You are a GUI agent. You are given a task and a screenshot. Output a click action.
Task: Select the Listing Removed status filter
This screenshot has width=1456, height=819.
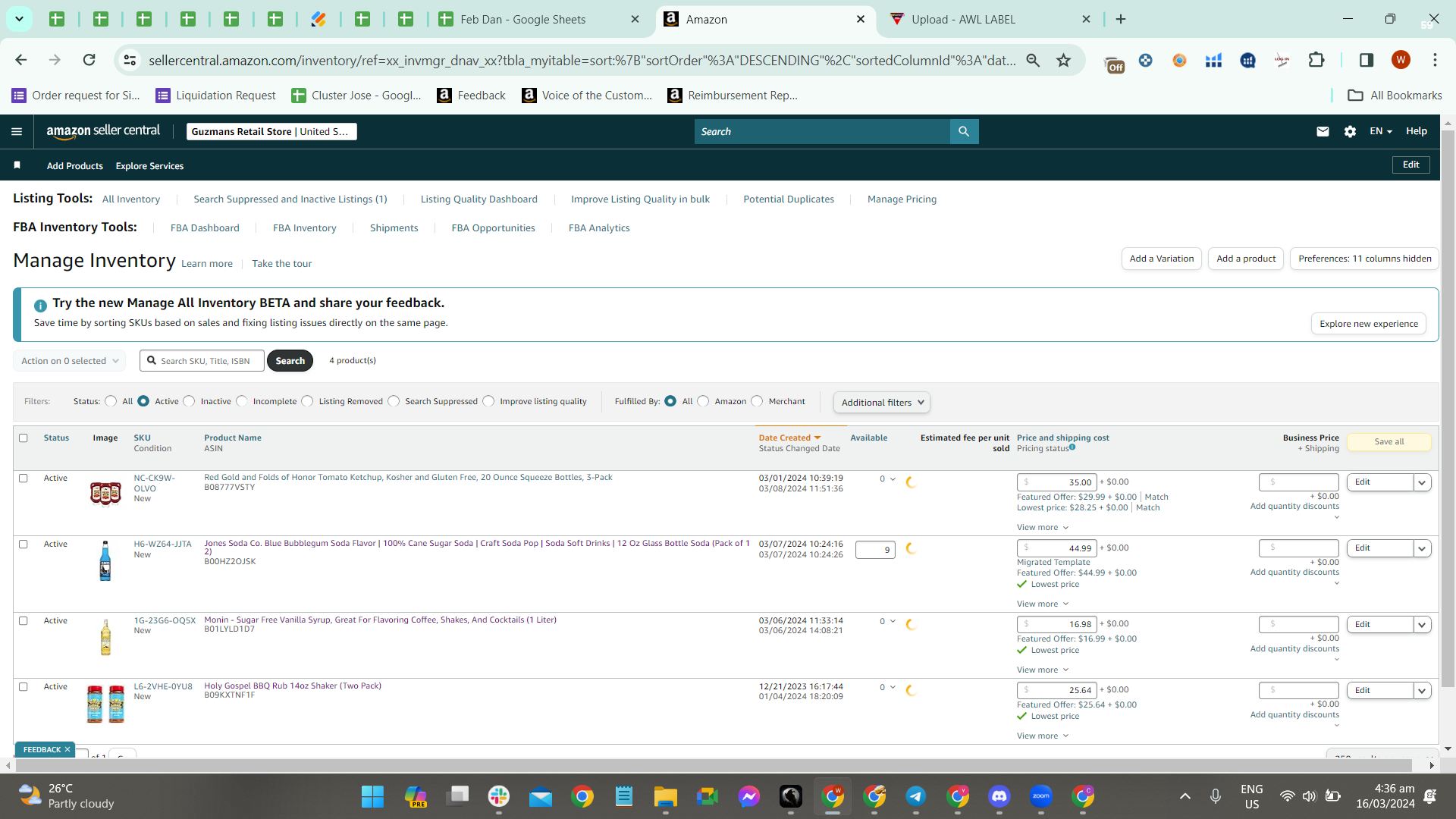[307, 401]
